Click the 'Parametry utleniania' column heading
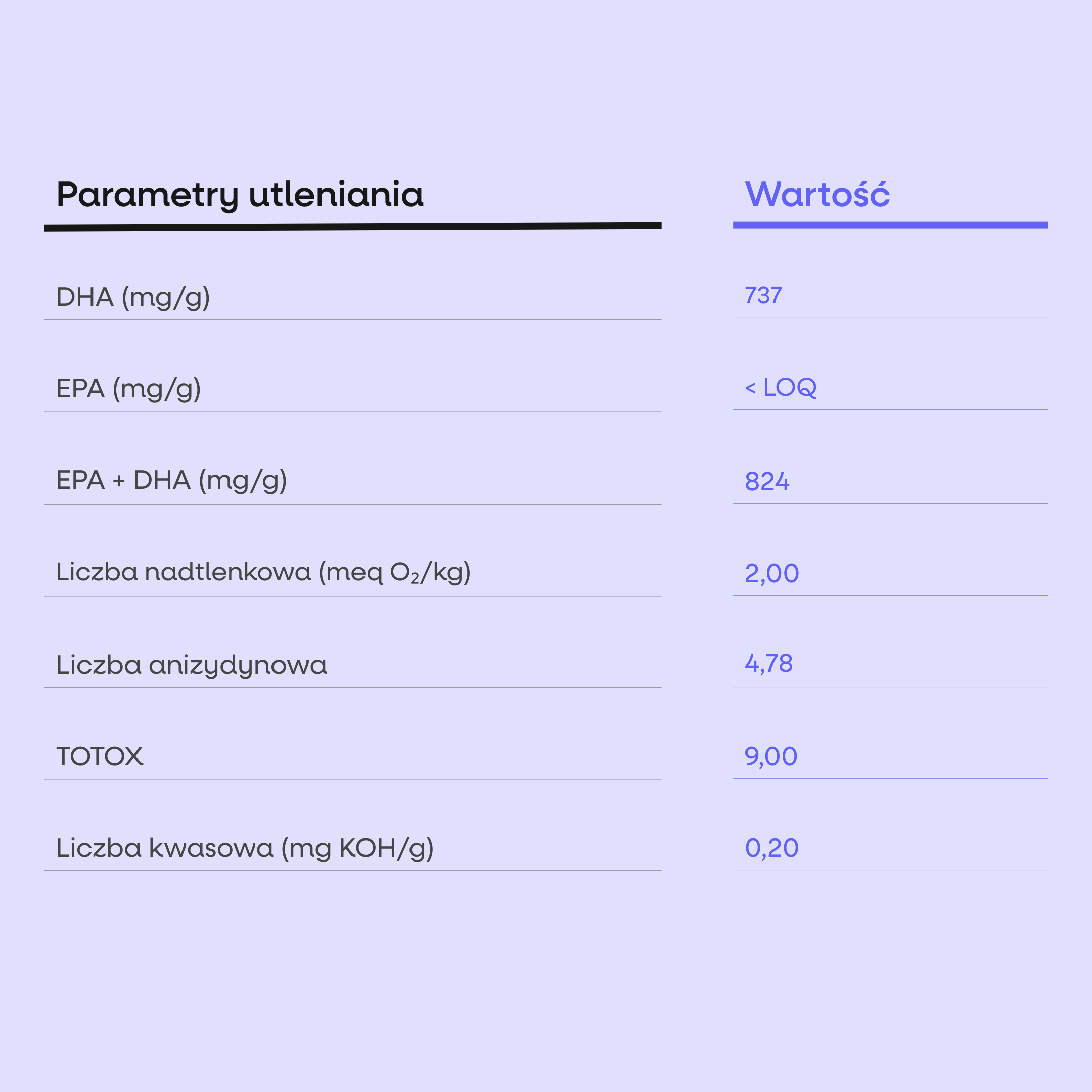Screen dimensions: 1092x1092 tap(240, 195)
